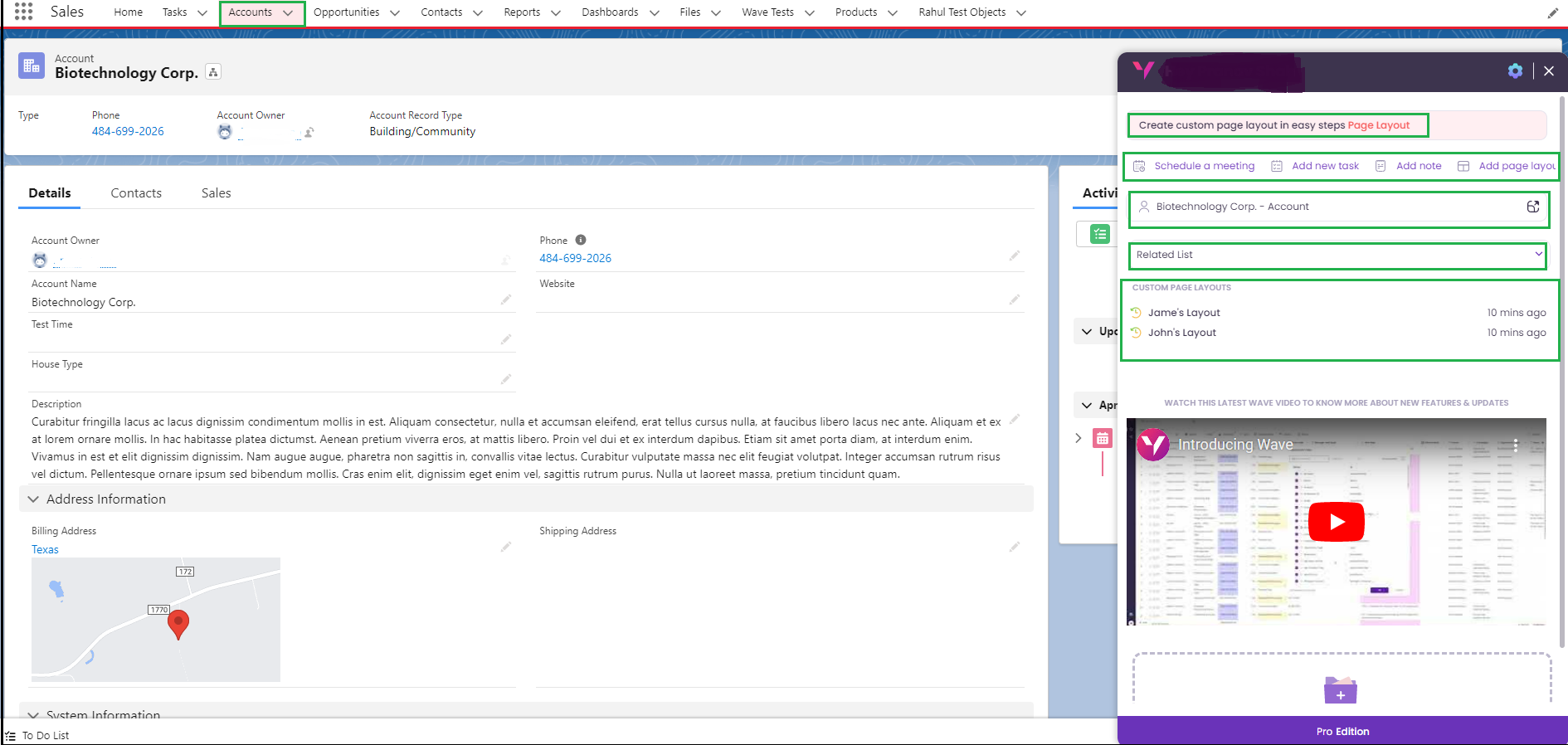Play the Introducing Wave video
This screenshot has width=1568, height=745.
point(1336,522)
